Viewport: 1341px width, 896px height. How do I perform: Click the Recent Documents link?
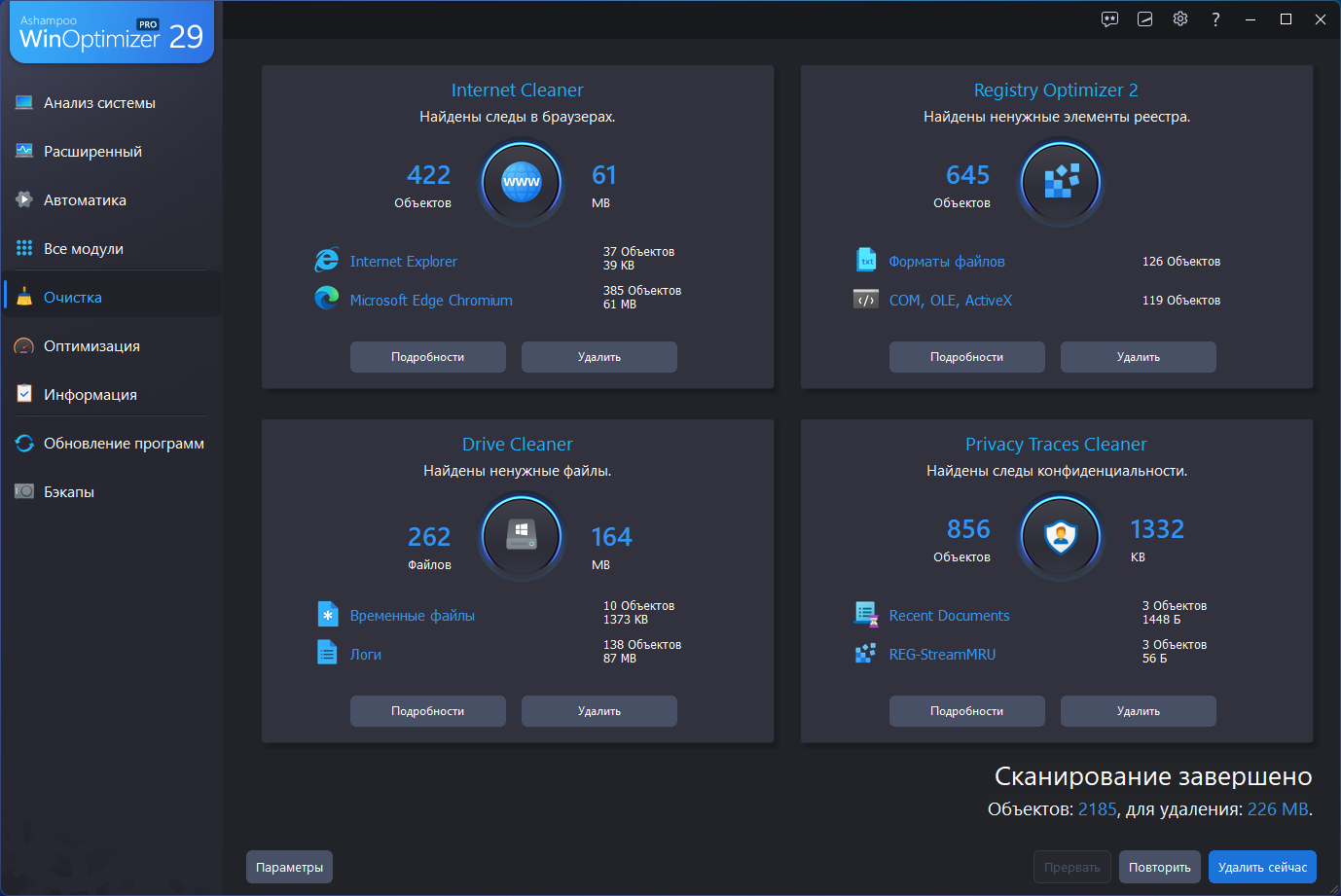[x=950, y=616]
